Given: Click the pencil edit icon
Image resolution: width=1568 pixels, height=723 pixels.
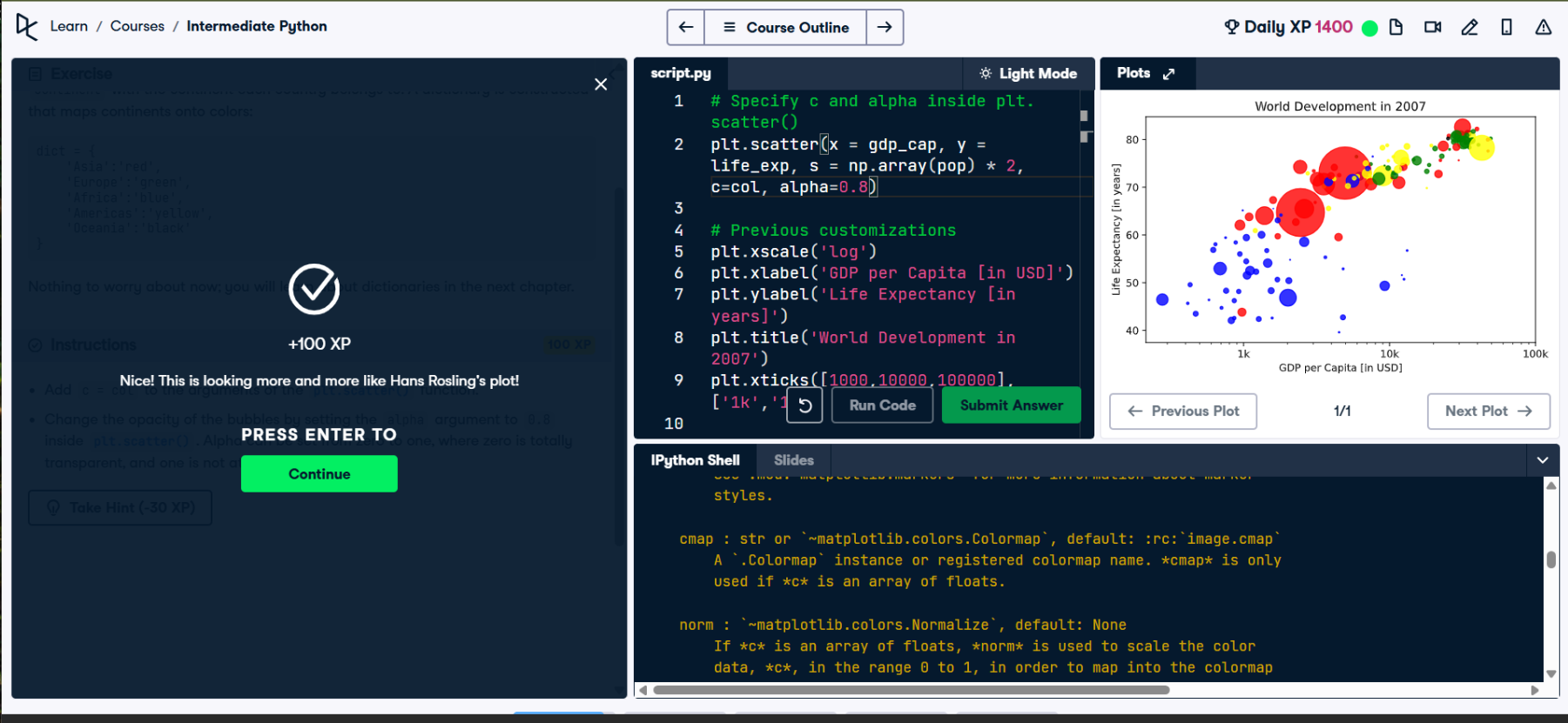Looking at the screenshot, I should (1470, 27).
